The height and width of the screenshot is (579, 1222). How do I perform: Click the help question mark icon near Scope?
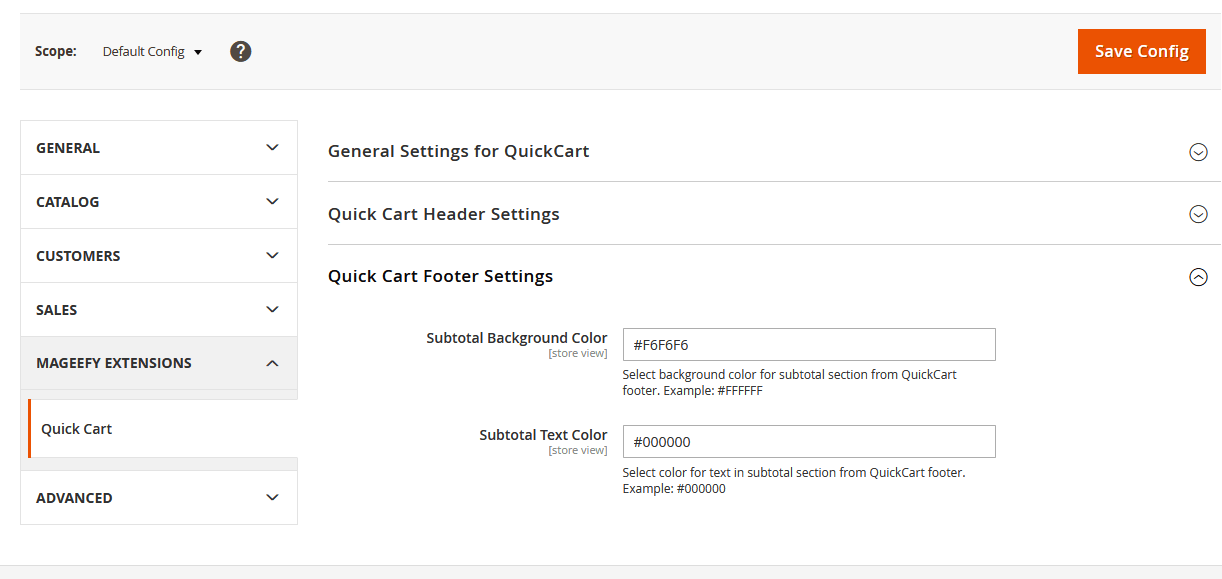pyautogui.click(x=240, y=51)
